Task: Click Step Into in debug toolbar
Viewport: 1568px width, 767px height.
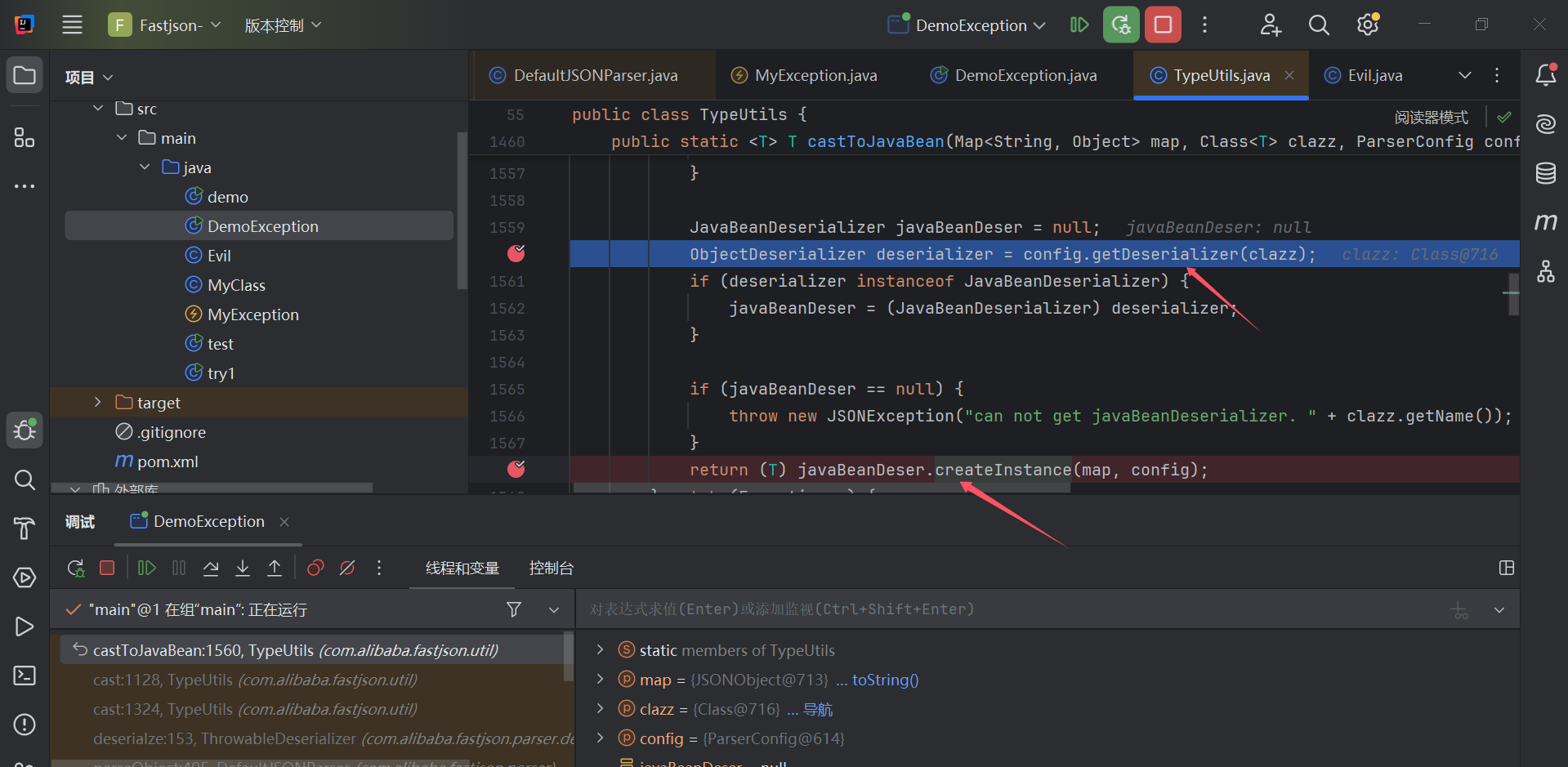Action: point(243,568)
